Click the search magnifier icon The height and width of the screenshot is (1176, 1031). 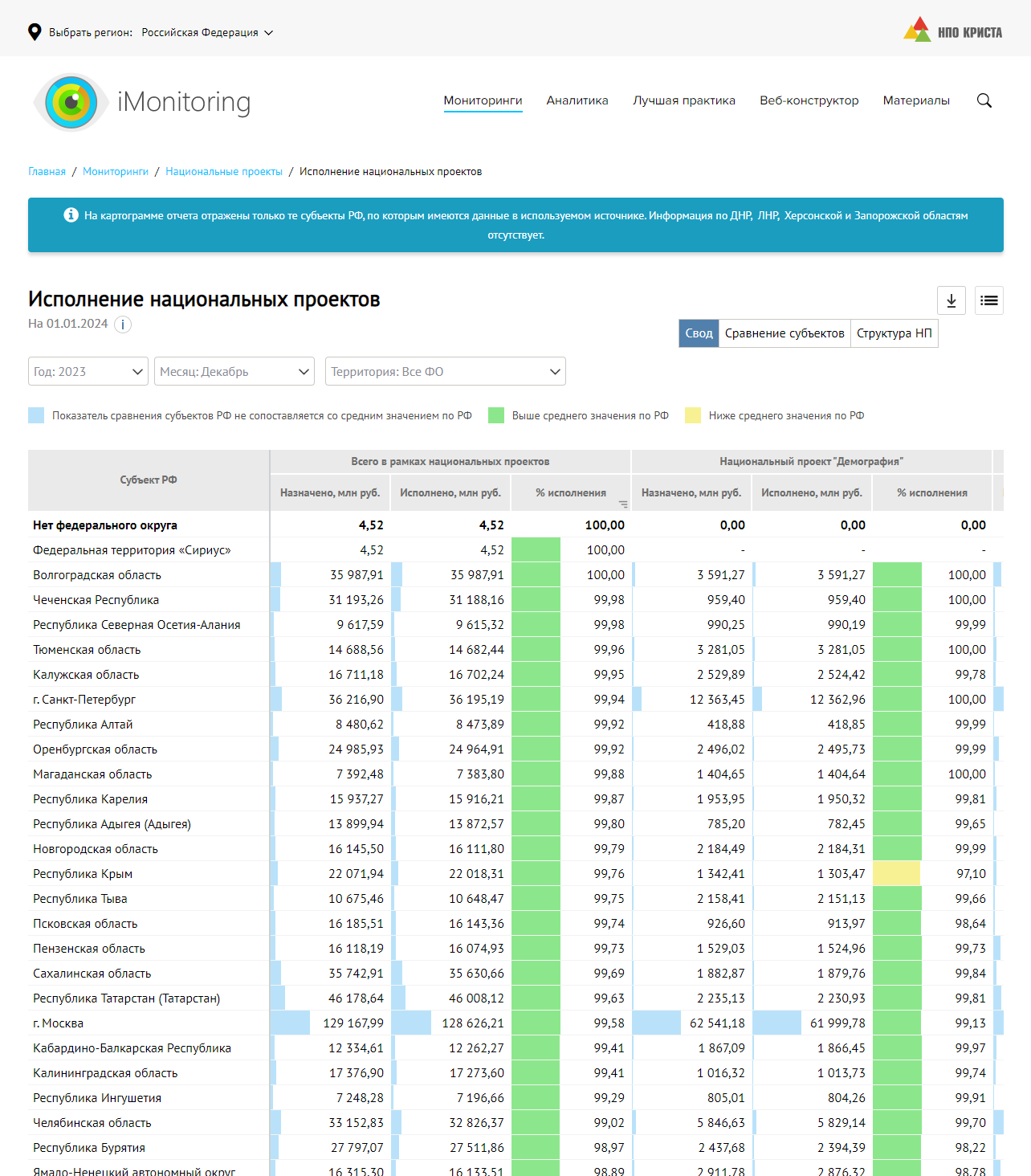tap(984, 100)
